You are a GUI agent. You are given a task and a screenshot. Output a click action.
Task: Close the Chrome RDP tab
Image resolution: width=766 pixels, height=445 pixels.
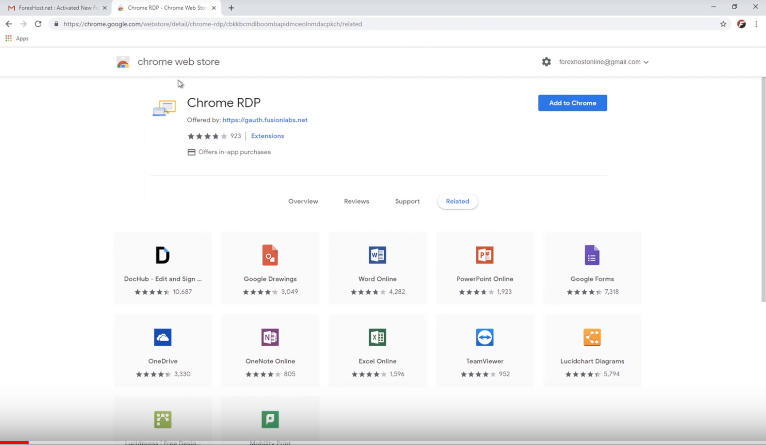coord(214,8)
